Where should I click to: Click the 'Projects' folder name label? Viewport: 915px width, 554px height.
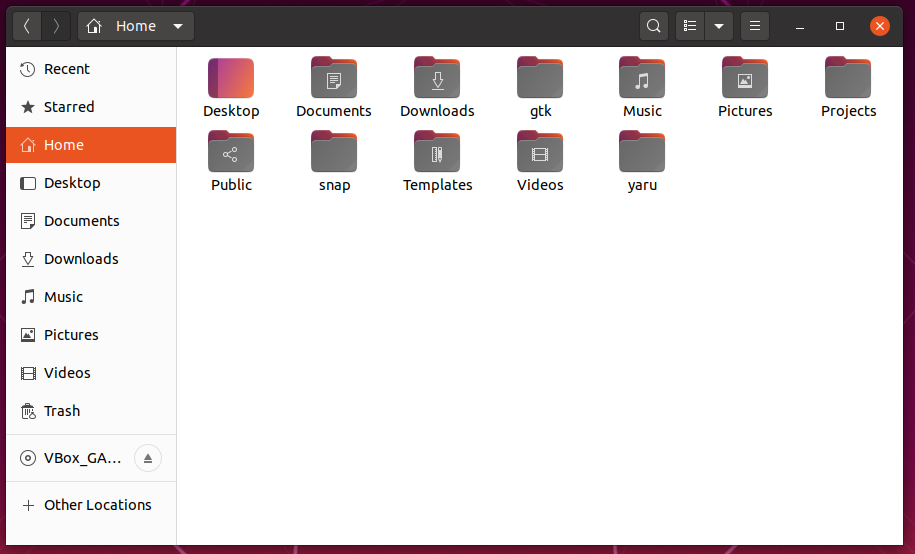[x=848, y=112]
